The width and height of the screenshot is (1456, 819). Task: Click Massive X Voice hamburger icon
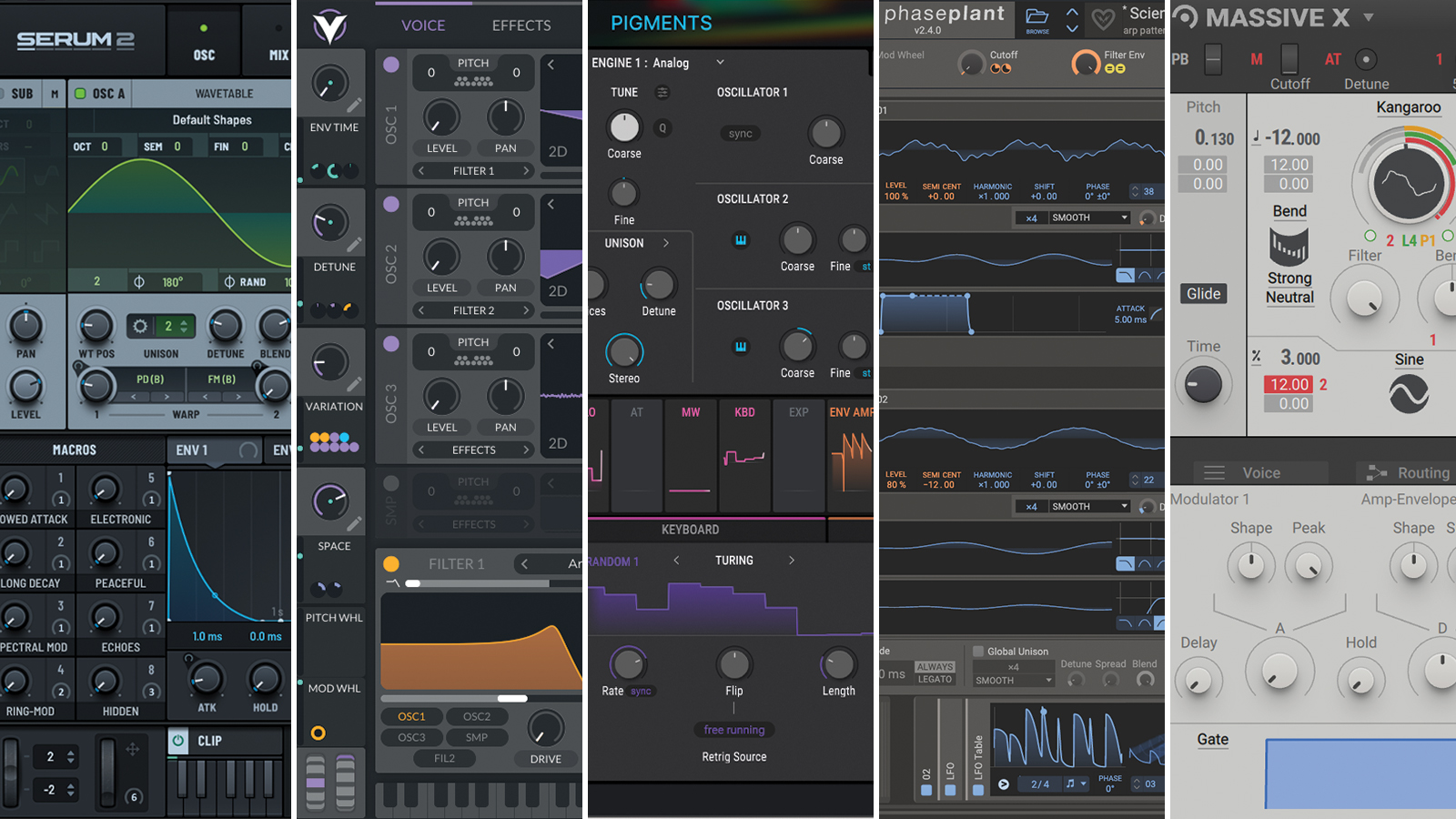[1215, 473]
